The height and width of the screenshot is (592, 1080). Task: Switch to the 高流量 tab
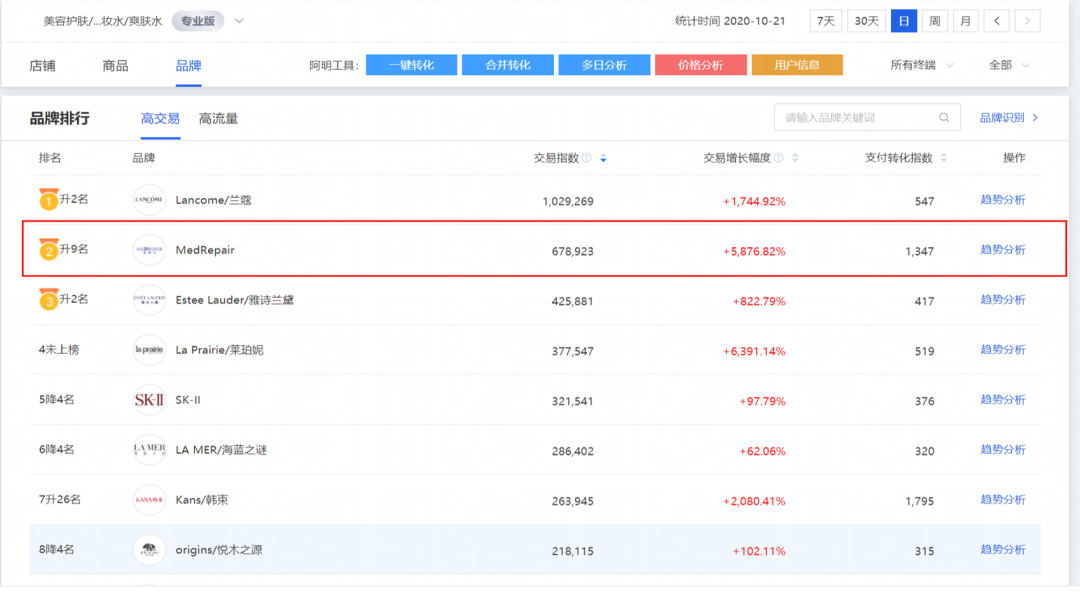(218, 119)
